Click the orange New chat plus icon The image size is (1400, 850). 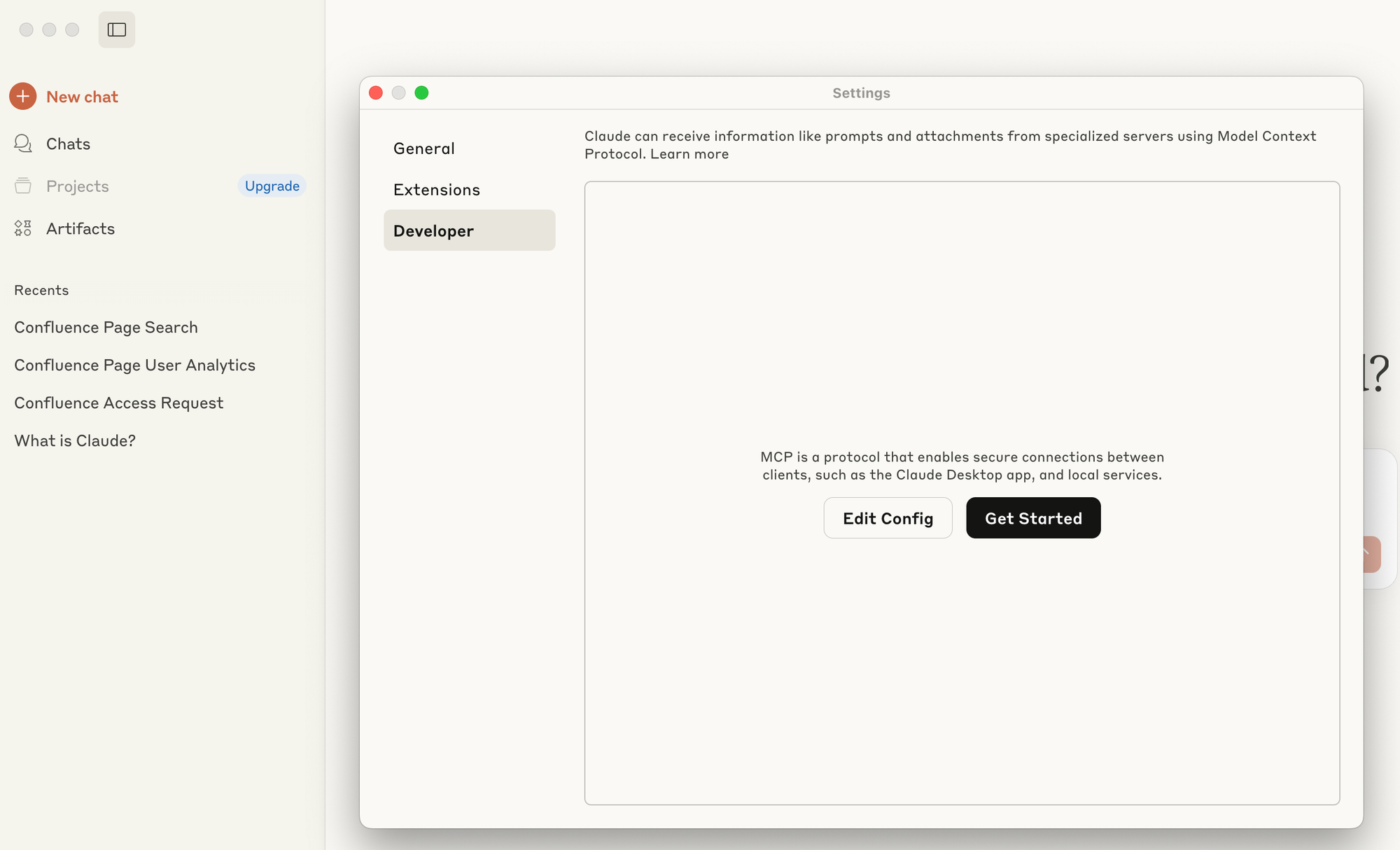[x=23, y=96]
